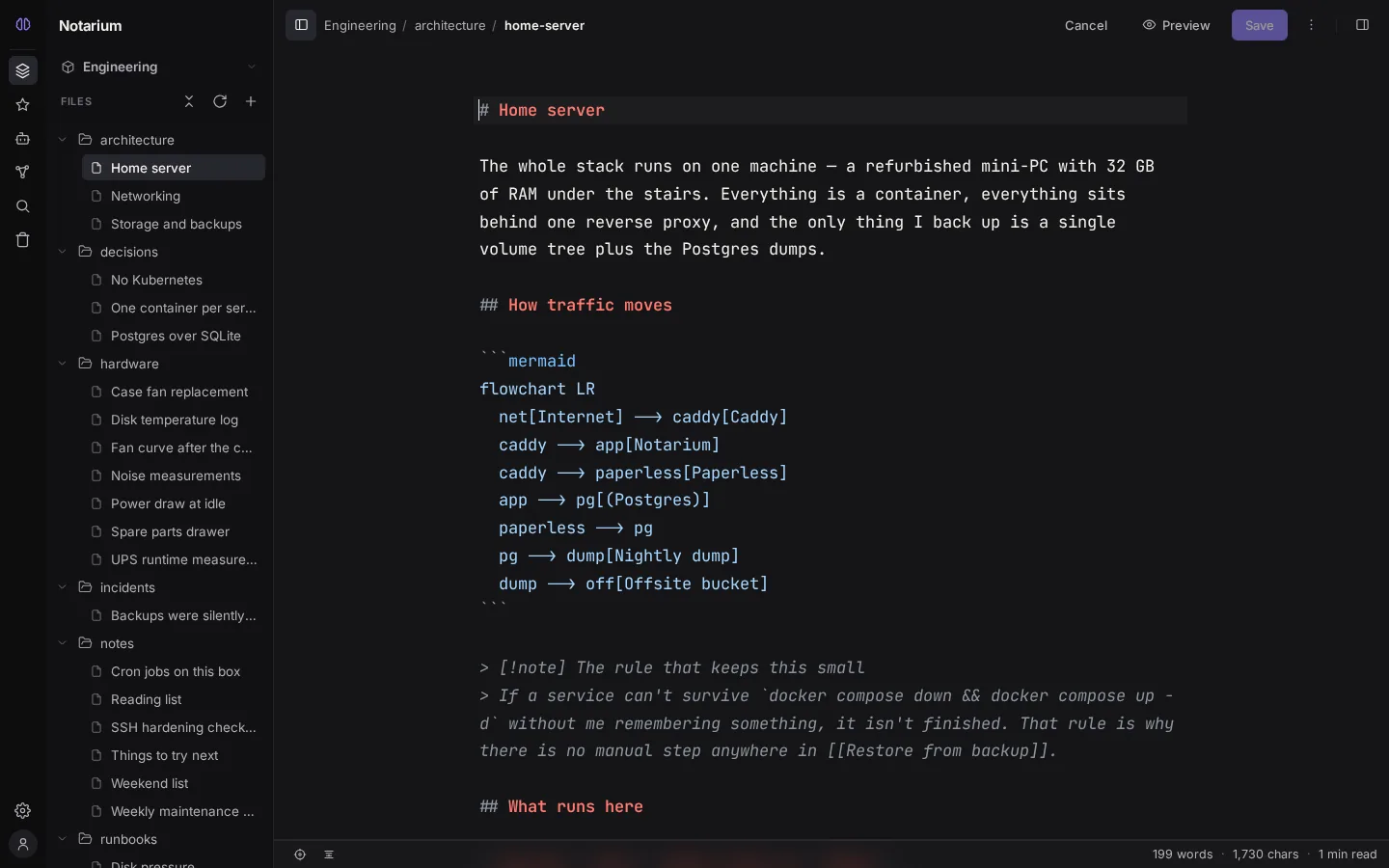Open the Spare parts drawer note

point(174,531)
